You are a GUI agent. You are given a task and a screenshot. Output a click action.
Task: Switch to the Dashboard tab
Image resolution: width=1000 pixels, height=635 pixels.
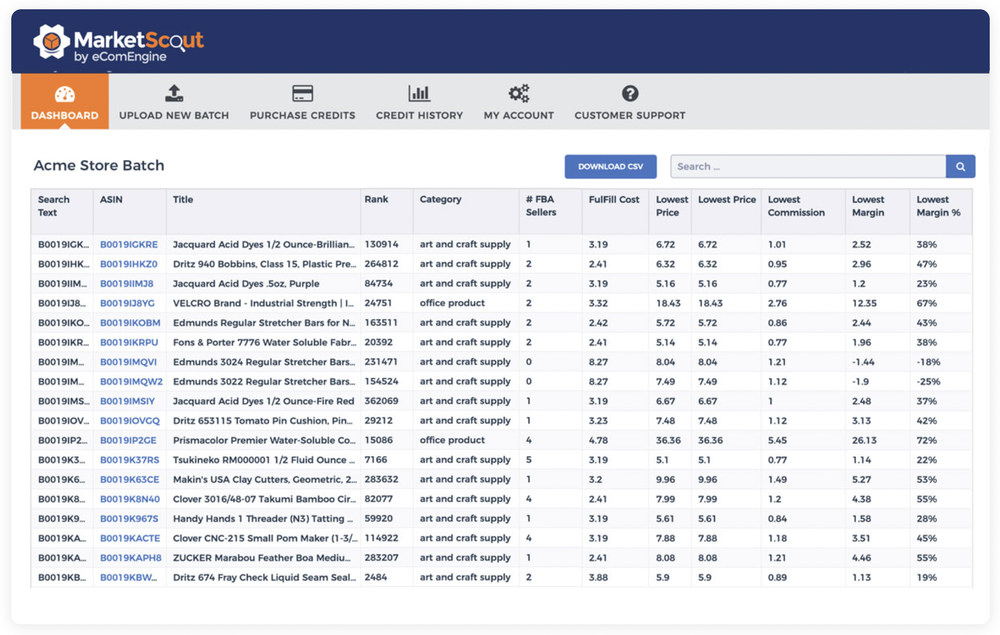click(x=64, y=102)
